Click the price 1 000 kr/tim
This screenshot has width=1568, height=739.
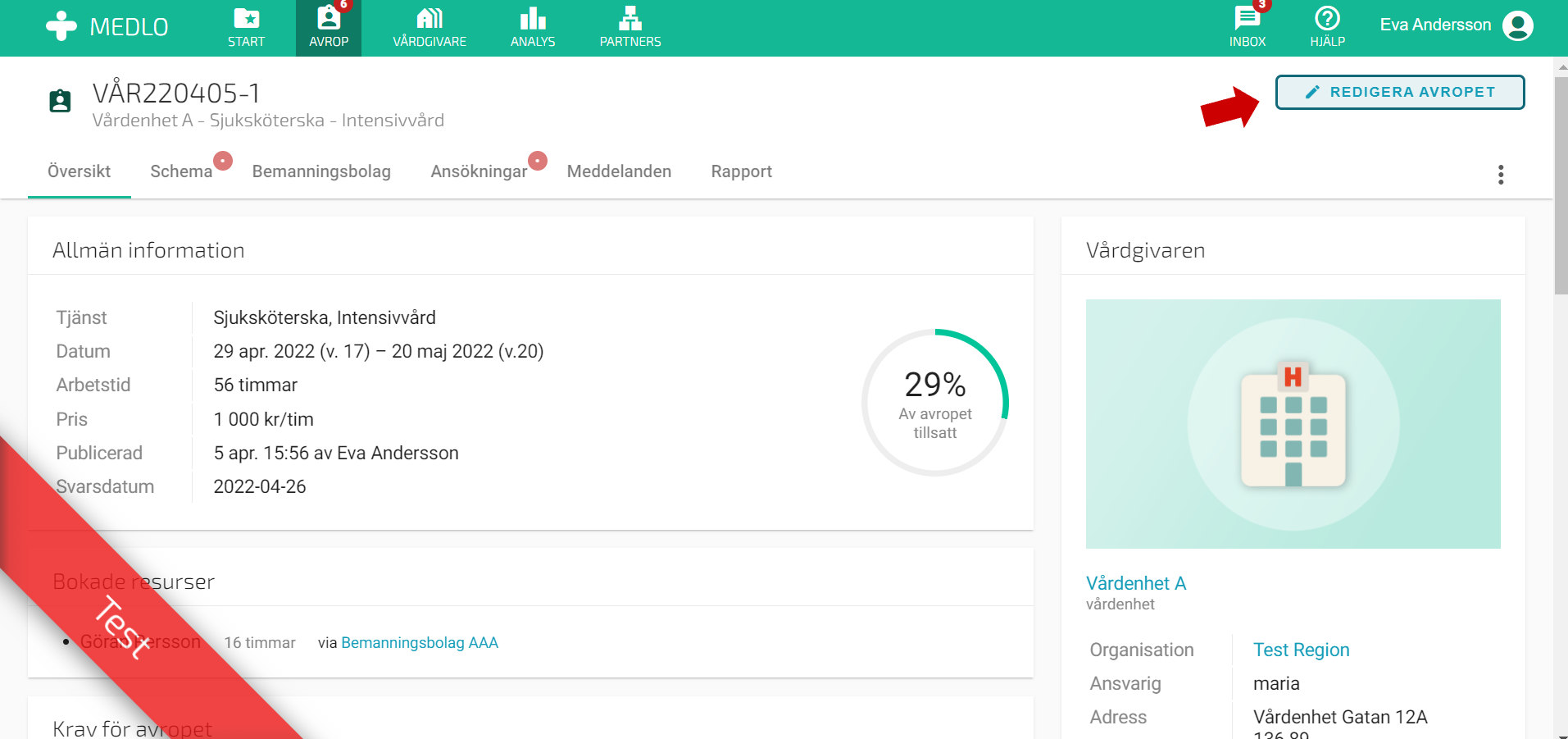point(264,419)
